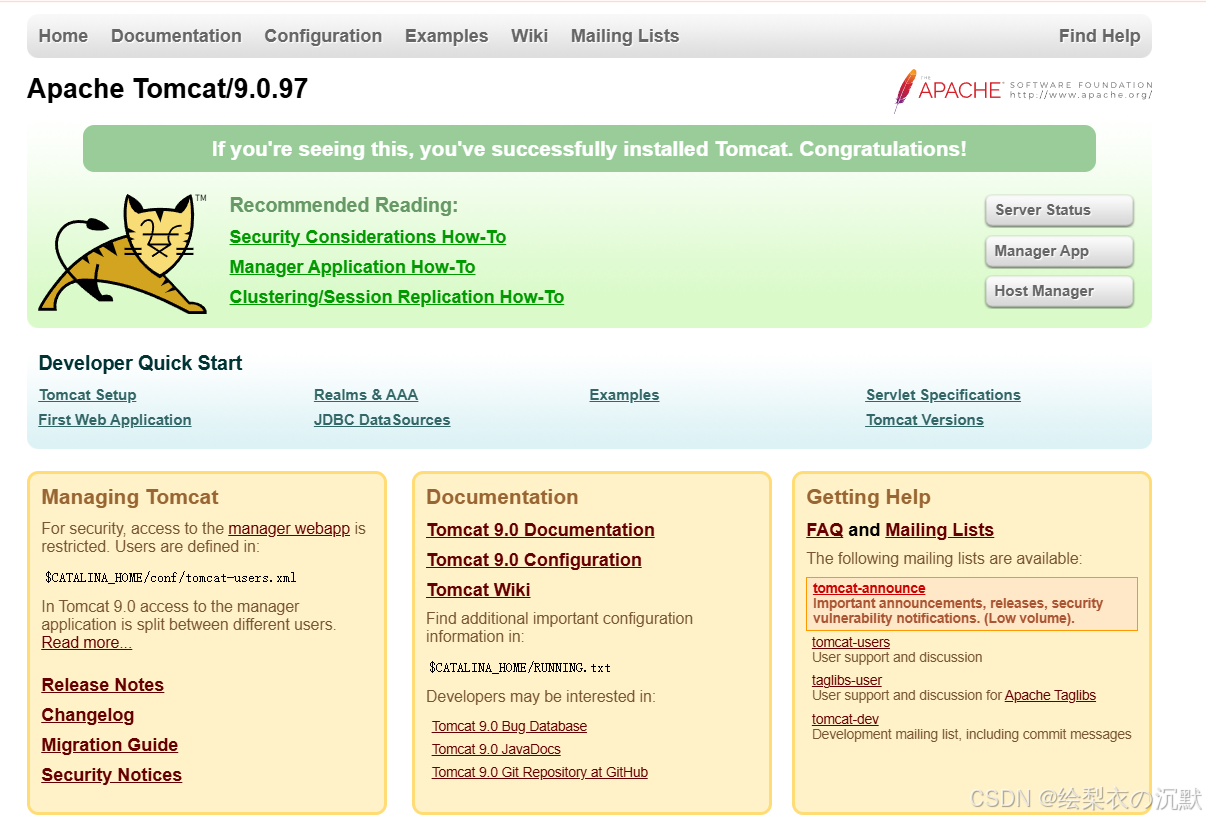Open Security Considerations How-To link
This screenshot has width=1206, height=818.
[x=368, y=237]
